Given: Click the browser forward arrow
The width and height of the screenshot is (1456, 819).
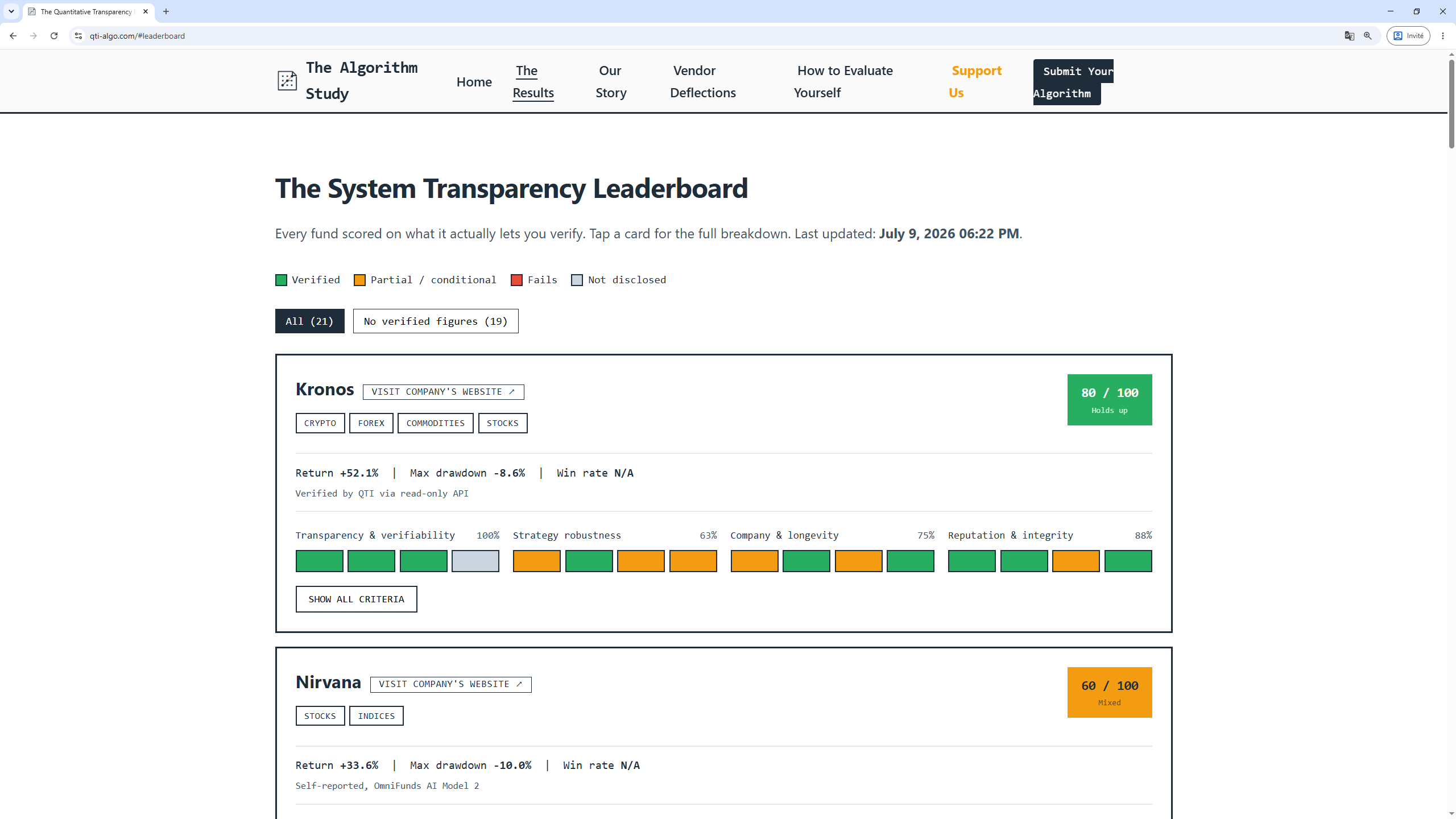Looking at the screenshot, I should coord(34,36).
